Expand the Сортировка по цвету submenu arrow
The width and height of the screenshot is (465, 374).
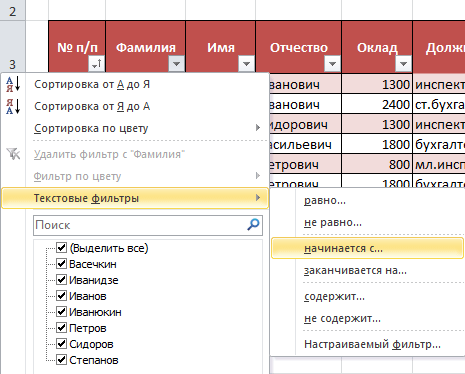[x=258, y=128]
